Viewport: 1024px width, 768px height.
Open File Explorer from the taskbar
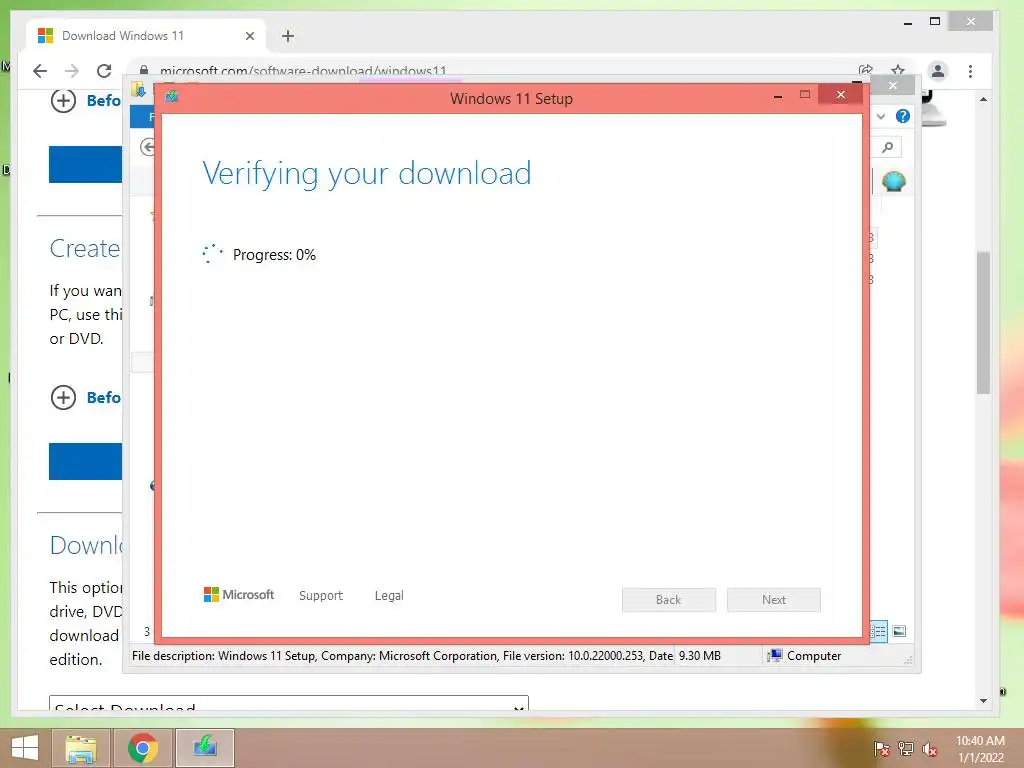point(81,748)
